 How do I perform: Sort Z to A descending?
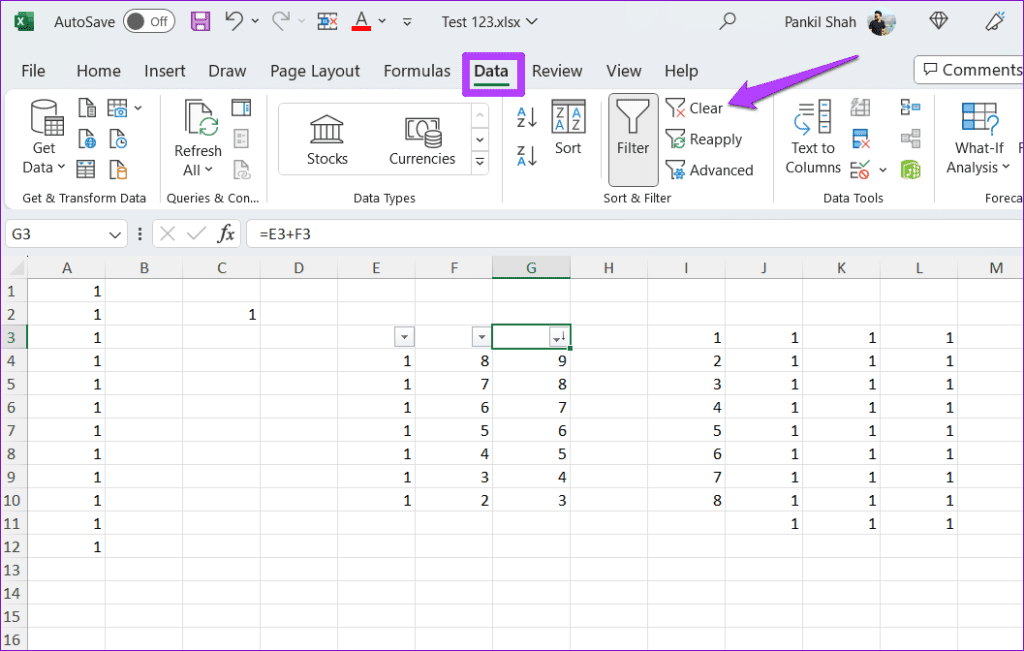(x=527, y=156)
